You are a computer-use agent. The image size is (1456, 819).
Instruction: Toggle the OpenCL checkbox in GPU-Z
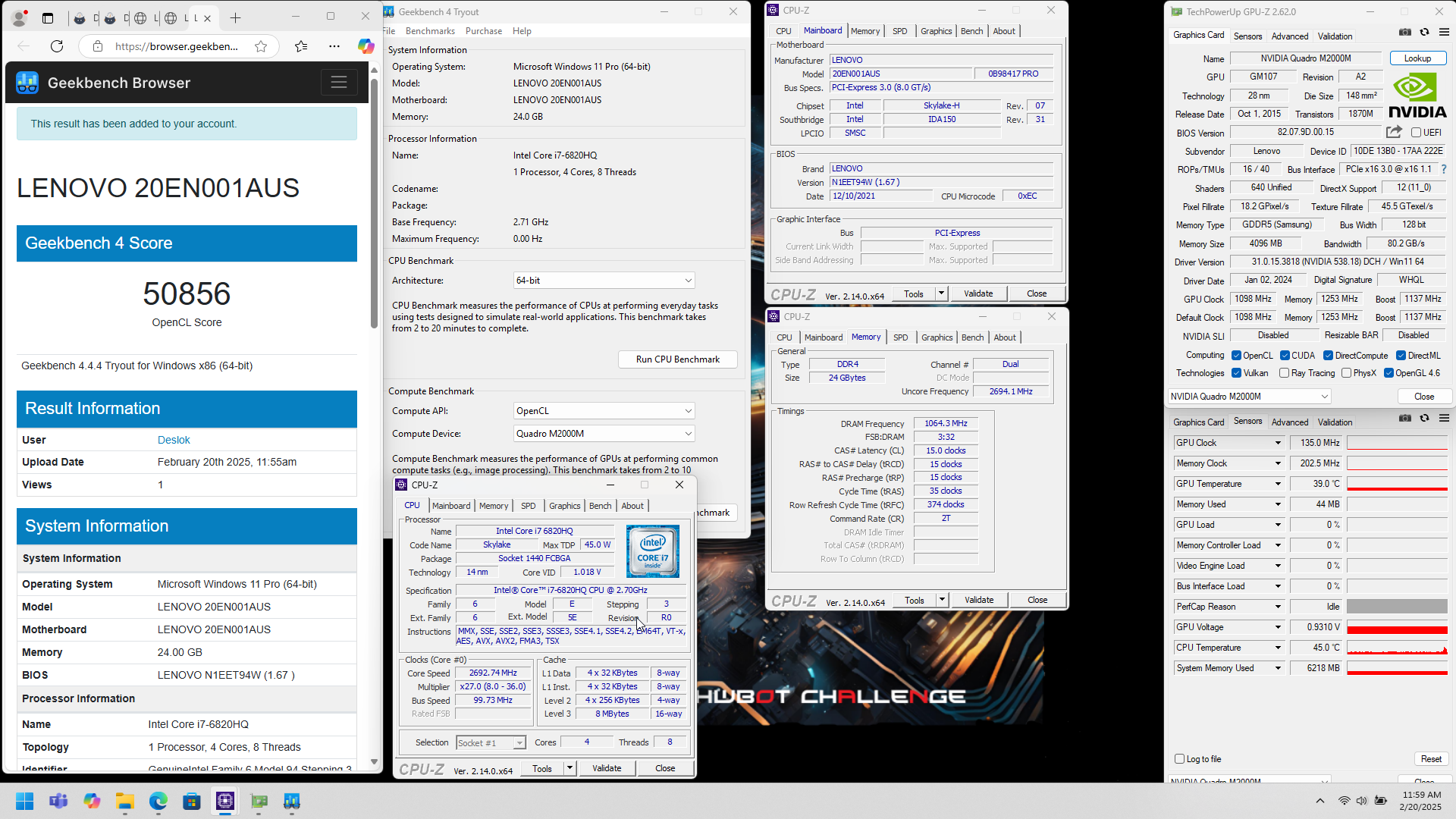(x=1236, y=356)
